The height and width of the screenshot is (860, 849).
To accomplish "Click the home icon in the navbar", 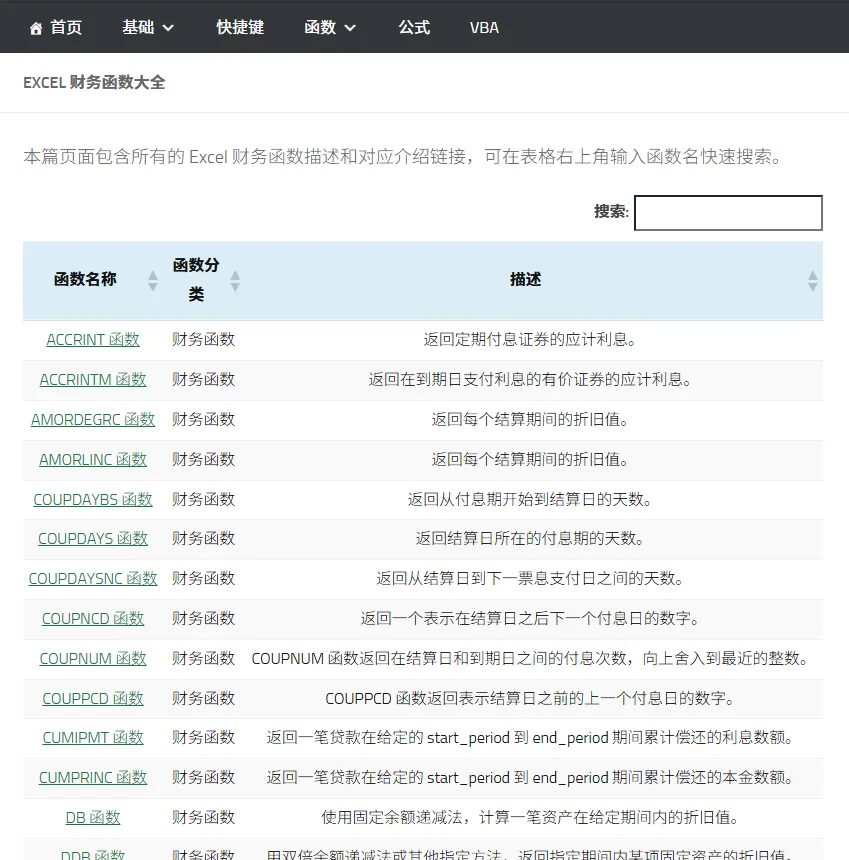I will (36, 28).
